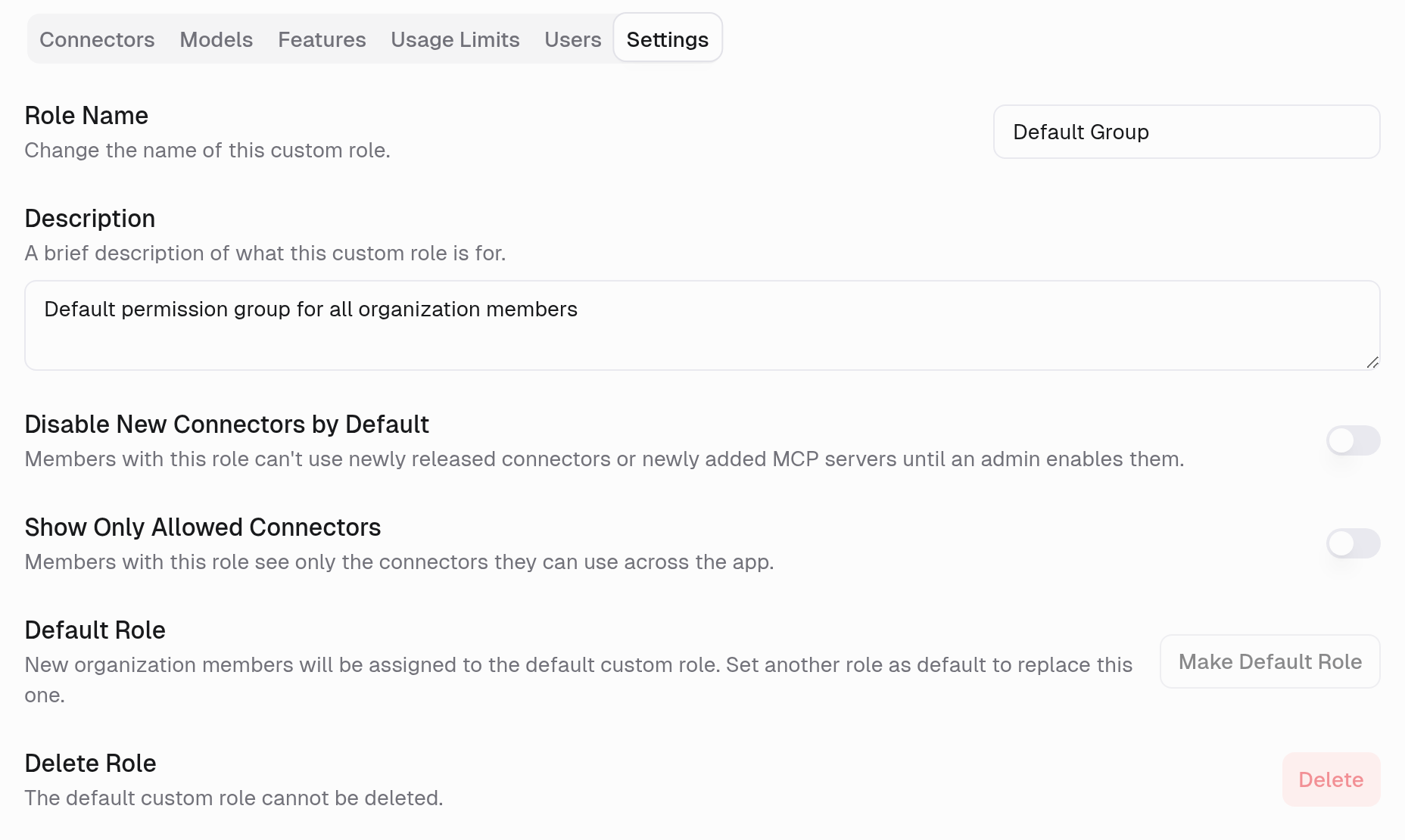The height and width of the screenshot is (840, 1405).
Task: Click 'Members with this role see only the connectors' text
Action: [x=399, y=562]
